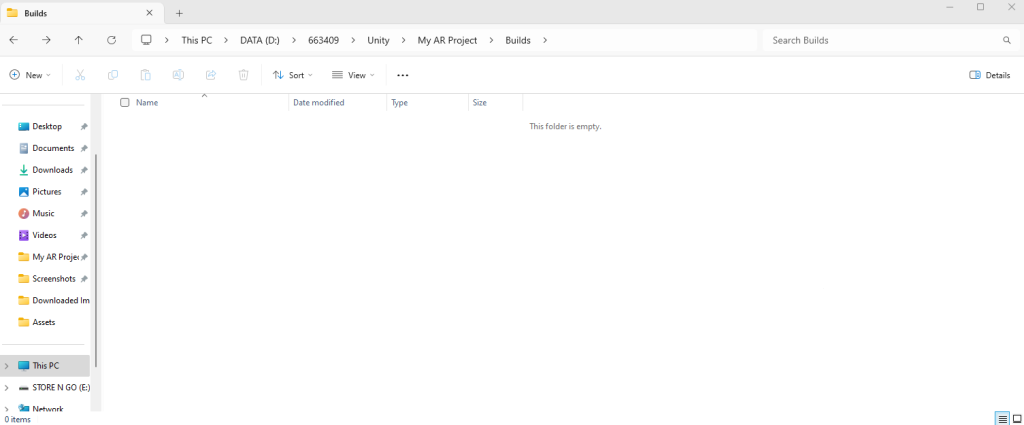The image size is (1024, 425).
Task: Open the Sort dropdown menu
Action: pyautogui.click(x=292, y=75)
